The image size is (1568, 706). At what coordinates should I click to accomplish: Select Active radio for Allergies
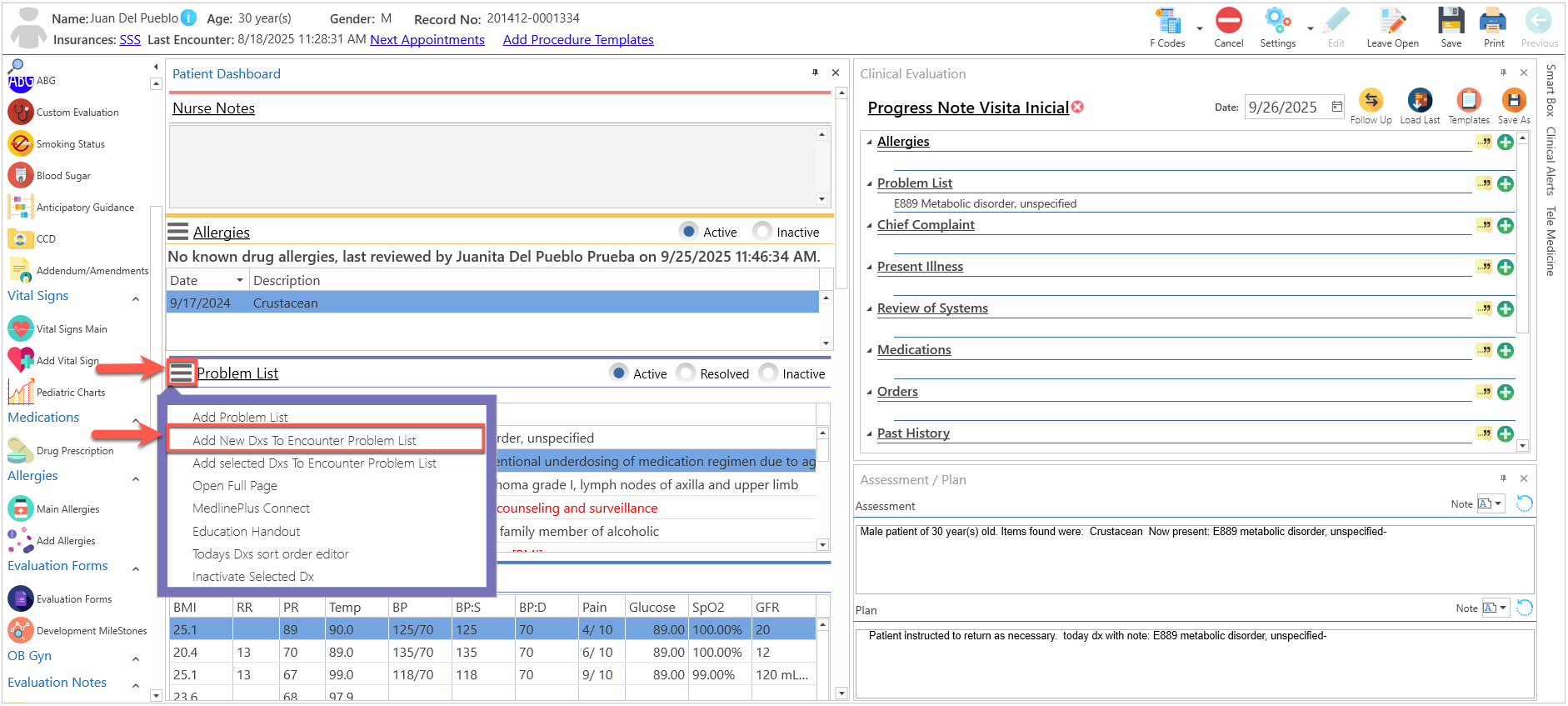(x=688, y=231)
